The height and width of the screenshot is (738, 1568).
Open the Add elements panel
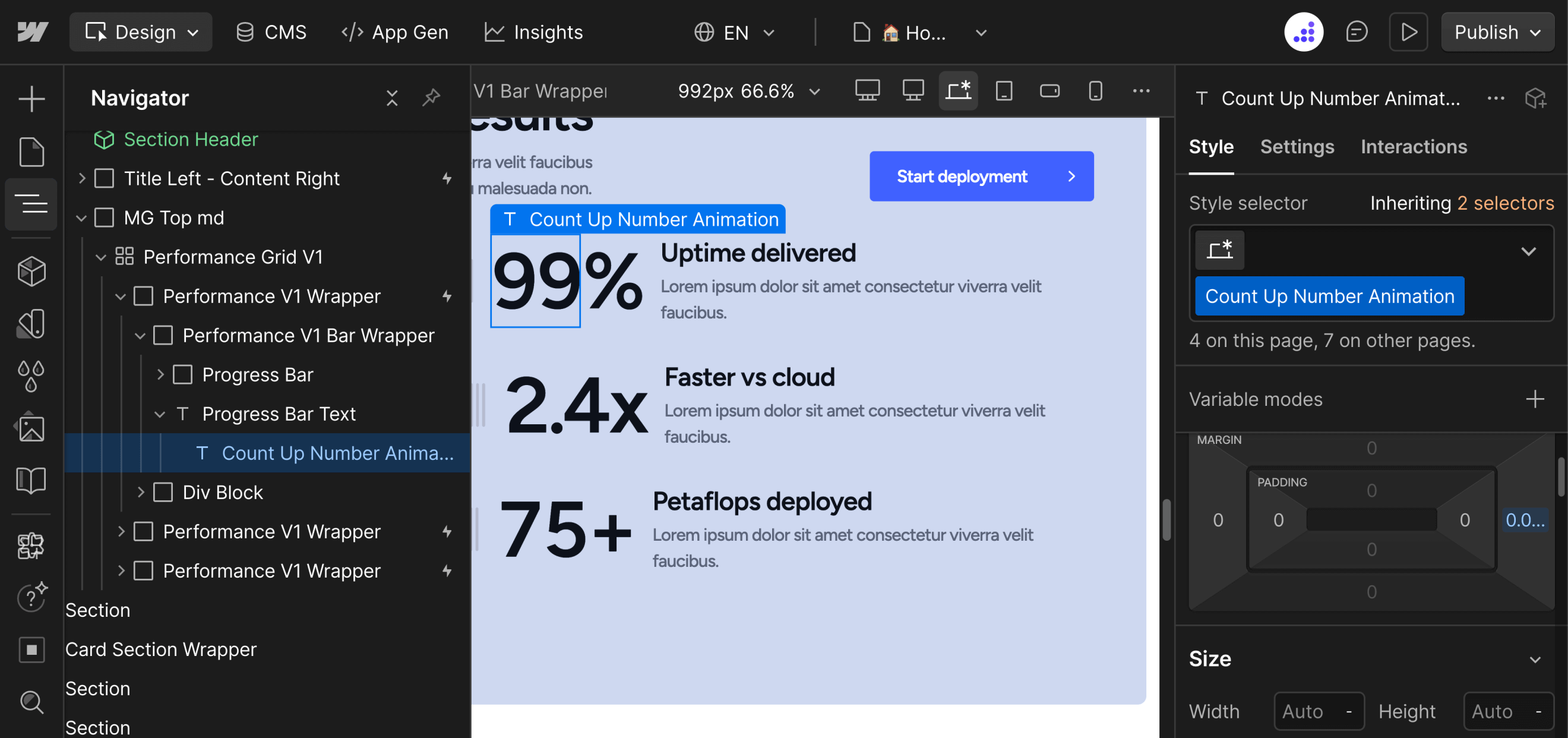[31, 99]
